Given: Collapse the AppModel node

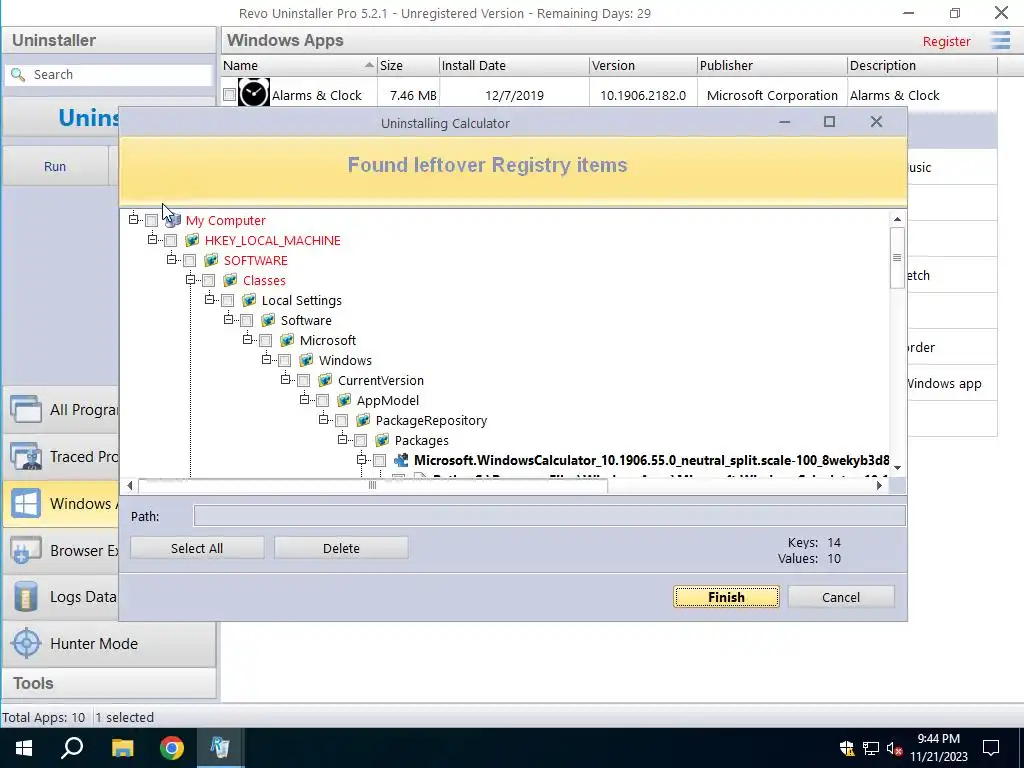Looking at the screenshot, I should click(304, 399).
